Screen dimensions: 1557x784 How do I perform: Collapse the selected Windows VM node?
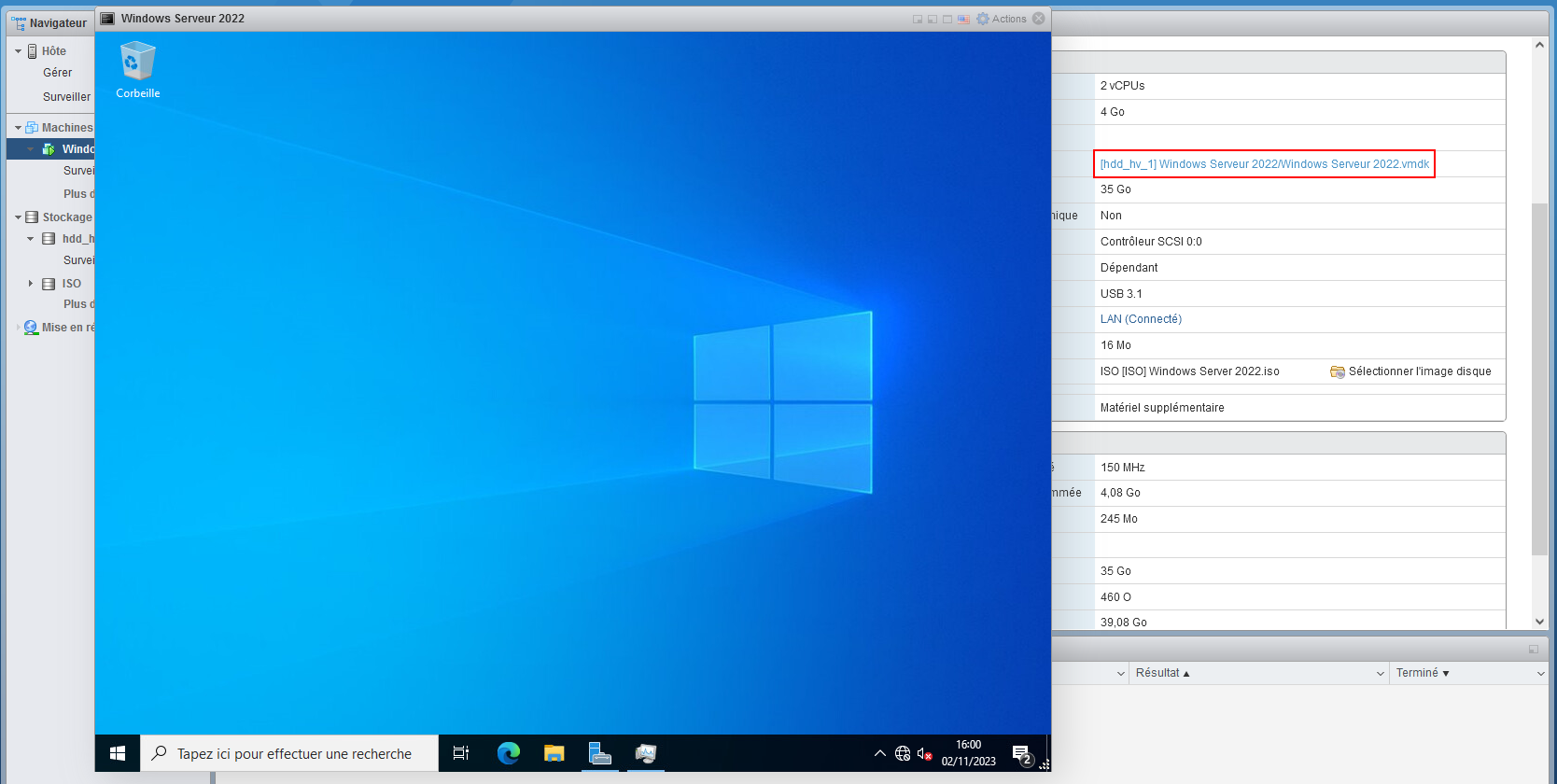tap(30, 149)
